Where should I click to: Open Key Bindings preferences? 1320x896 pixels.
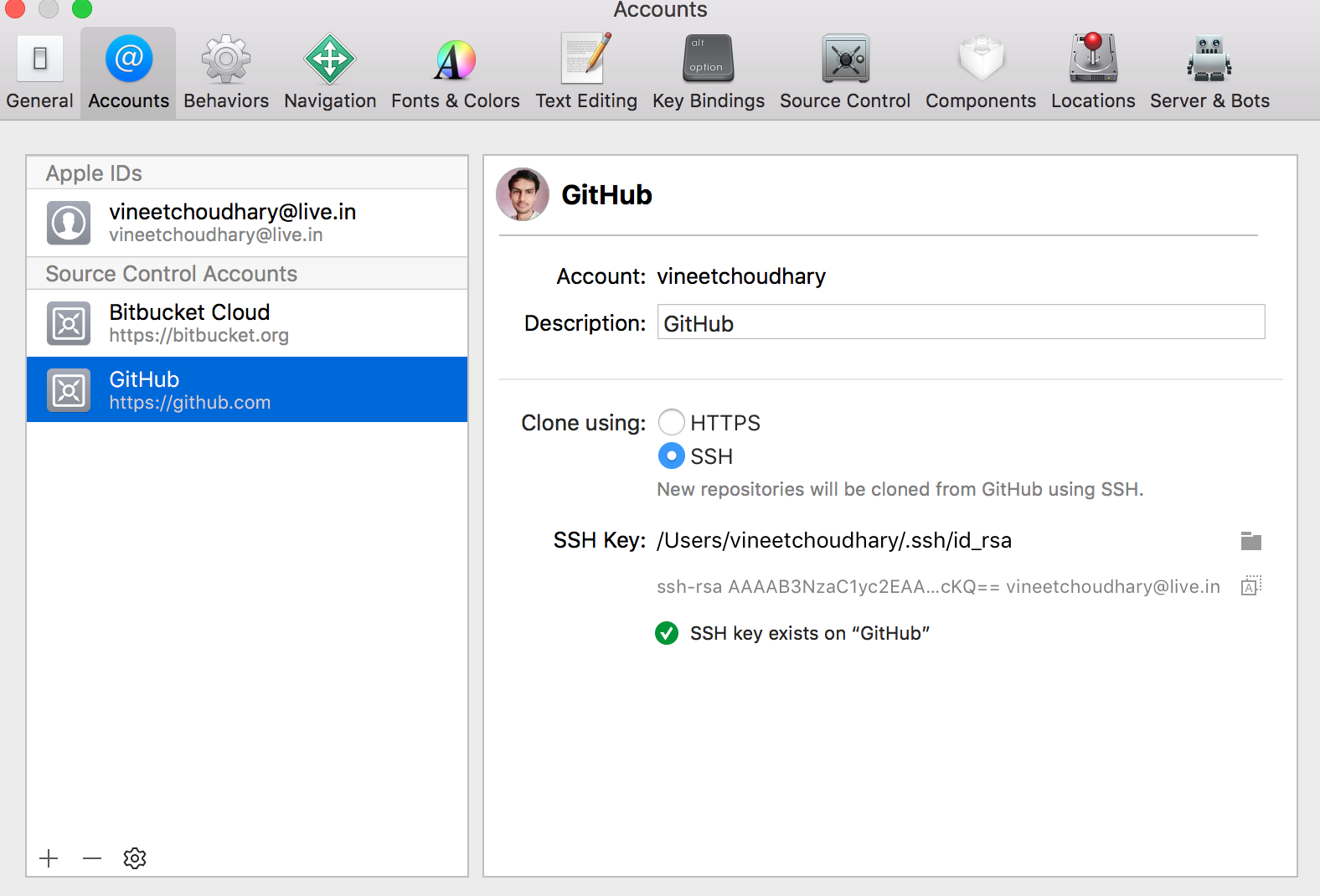709,74
